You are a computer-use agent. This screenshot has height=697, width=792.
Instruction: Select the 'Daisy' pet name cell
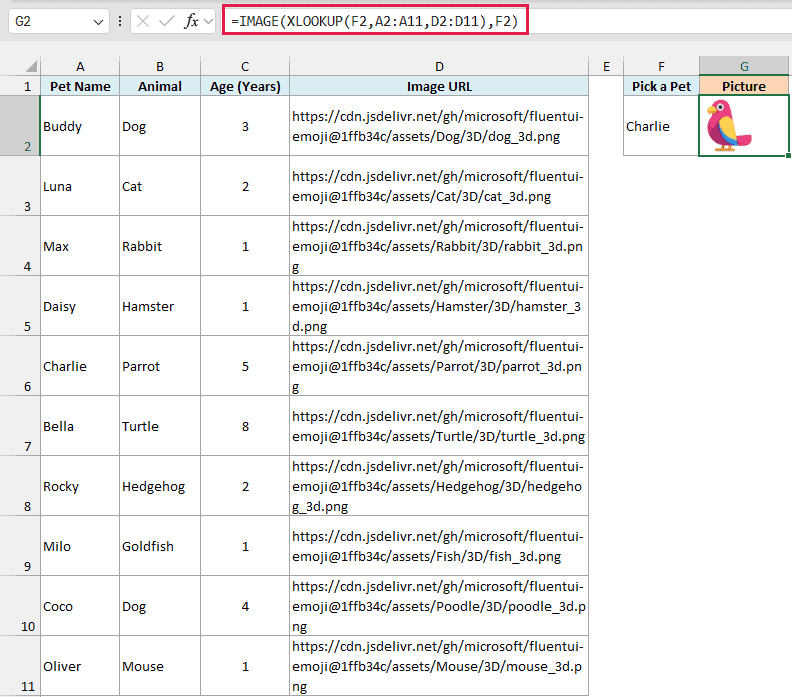80,306
